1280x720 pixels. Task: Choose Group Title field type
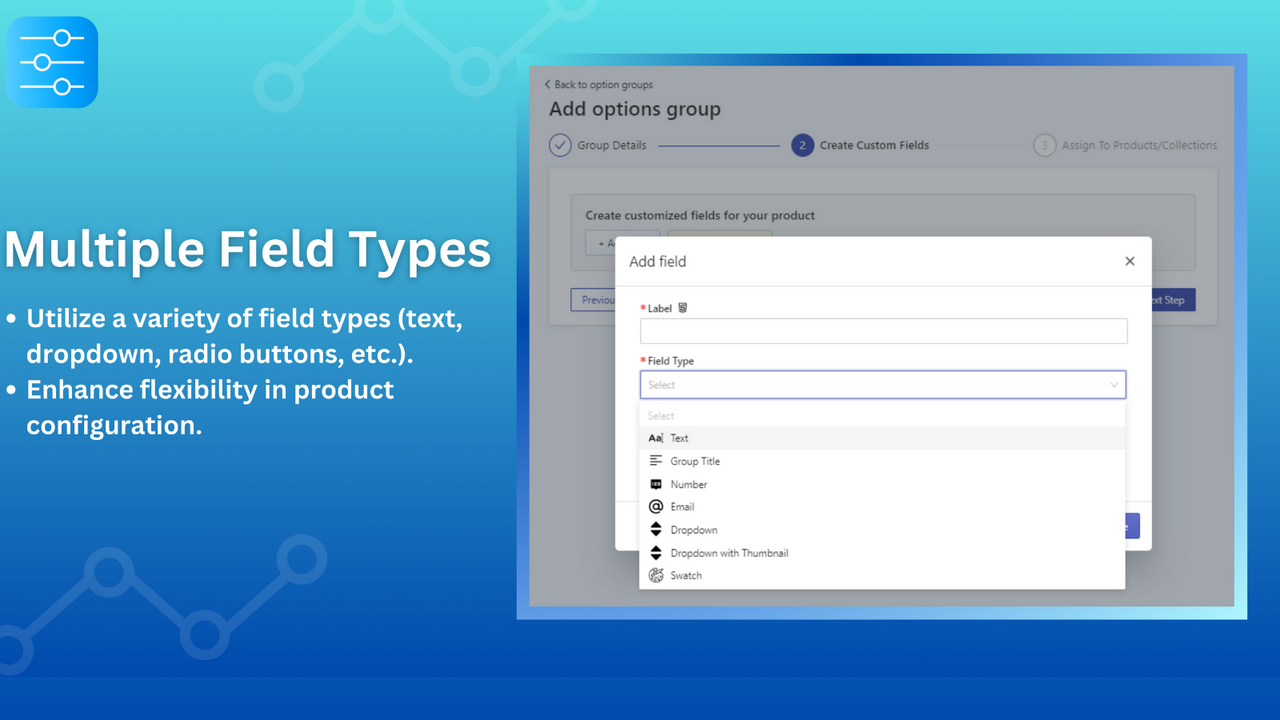882,461
